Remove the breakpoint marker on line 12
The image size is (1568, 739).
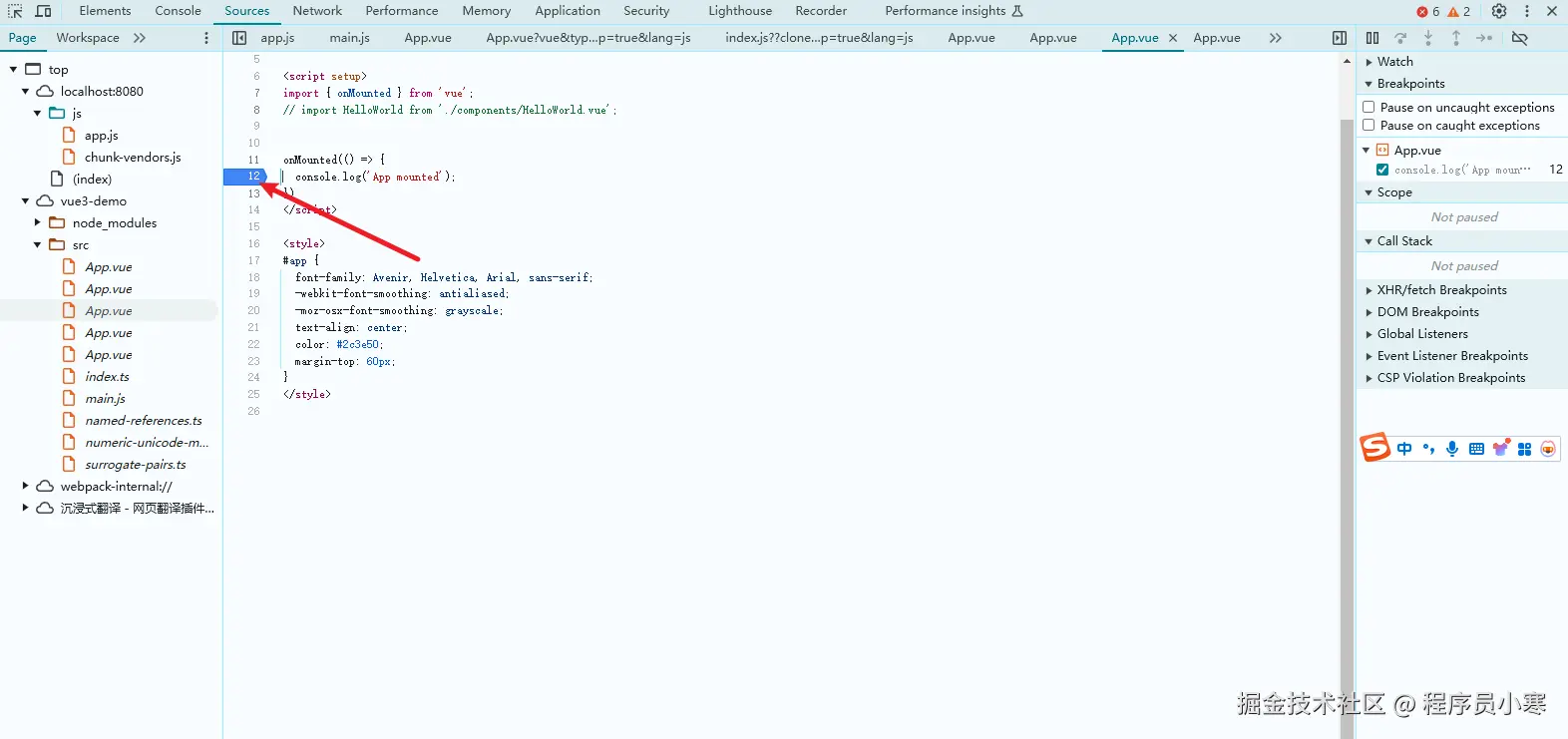tap(245, 176)
